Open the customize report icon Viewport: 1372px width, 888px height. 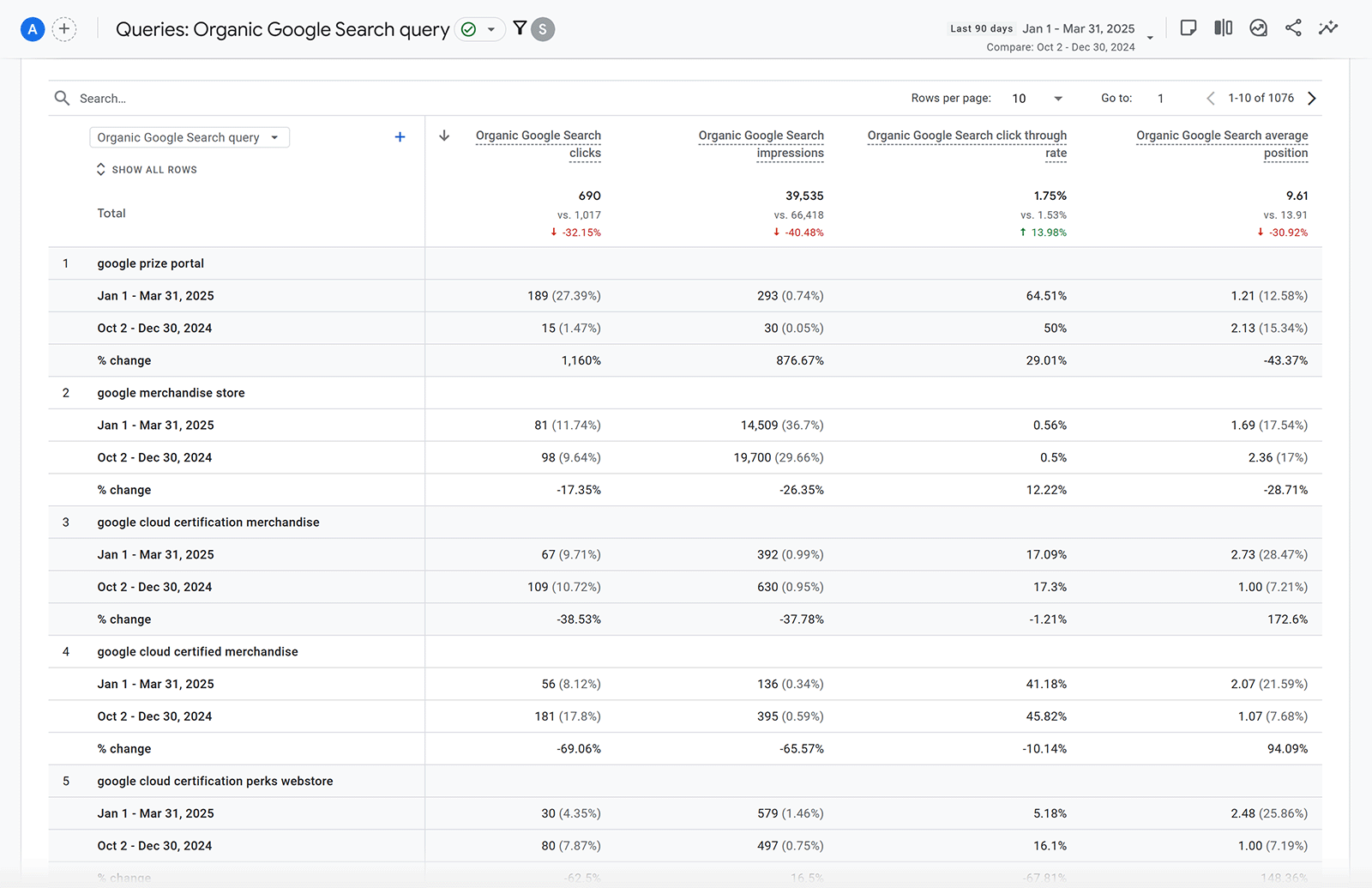[1258, 28]
